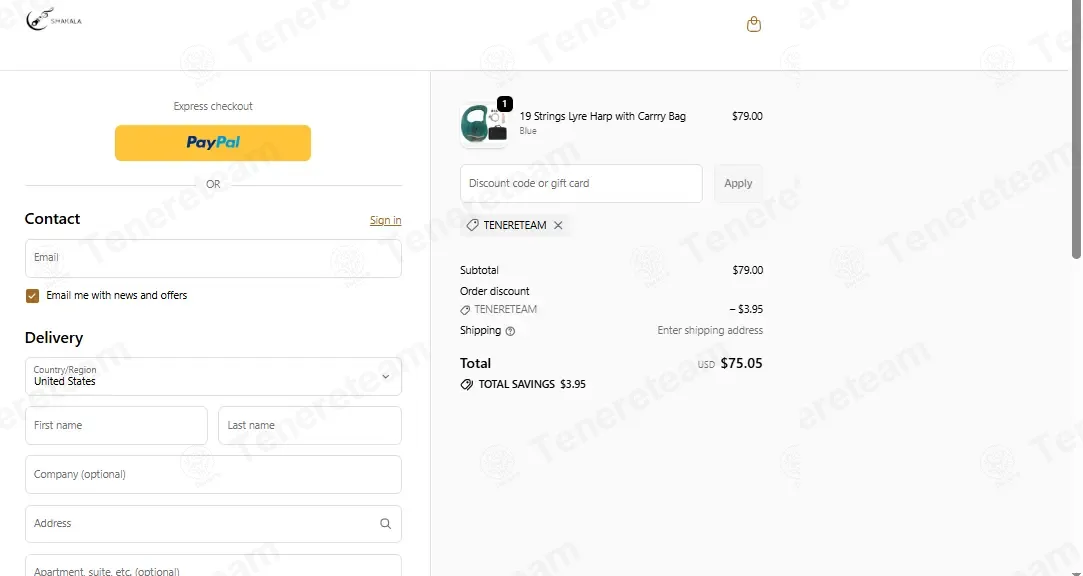
Task: Click the Enter shipping address text
Action: (710, 331)
